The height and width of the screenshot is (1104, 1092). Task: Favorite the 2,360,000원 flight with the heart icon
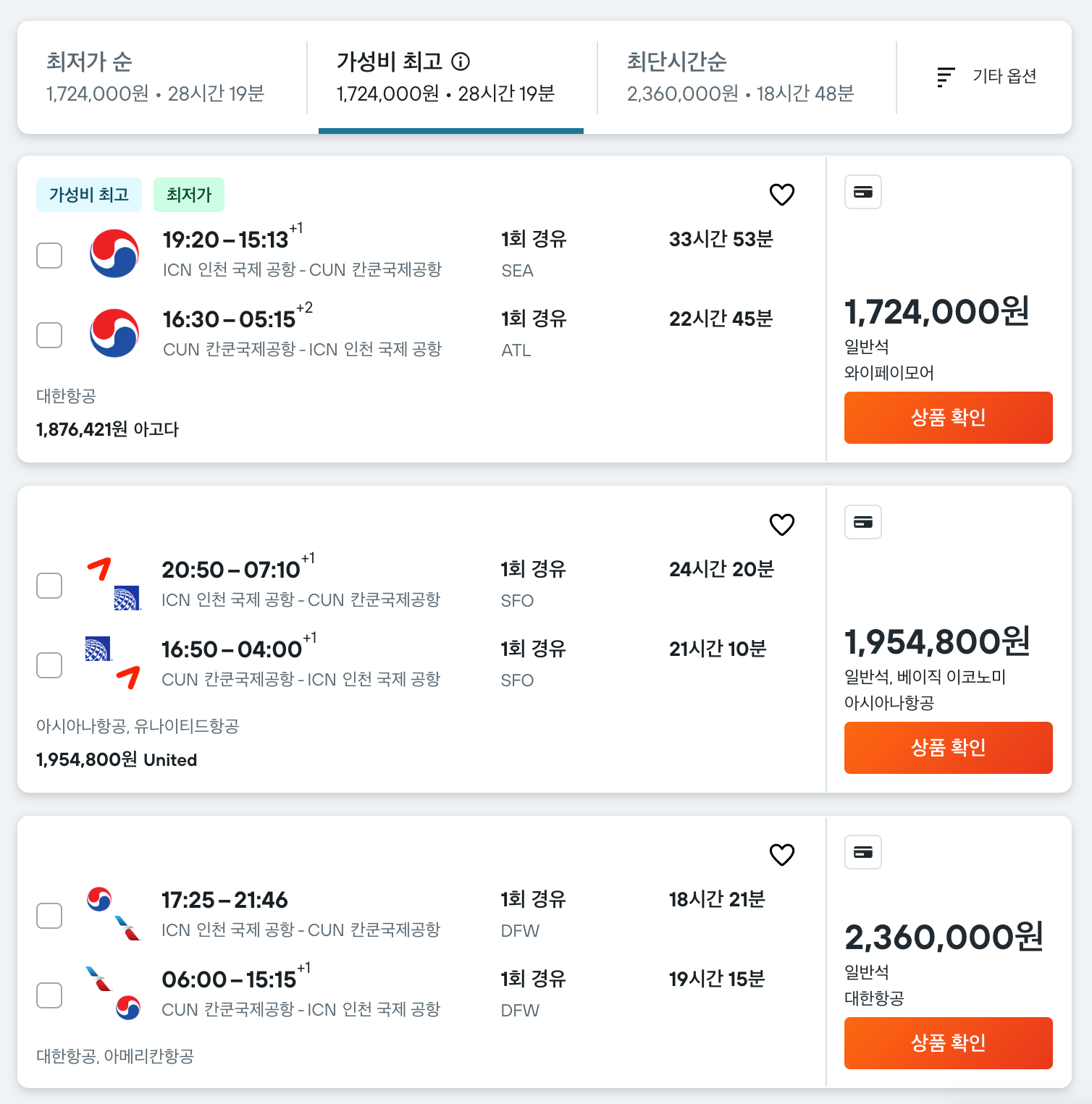(782, 856)
